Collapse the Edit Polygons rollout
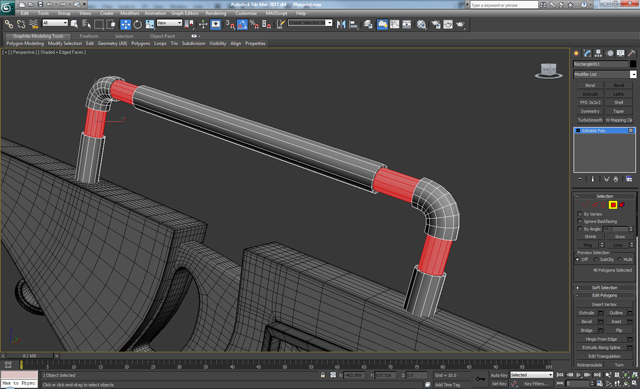This screenshot has width=640, height=389. [604, 296]
